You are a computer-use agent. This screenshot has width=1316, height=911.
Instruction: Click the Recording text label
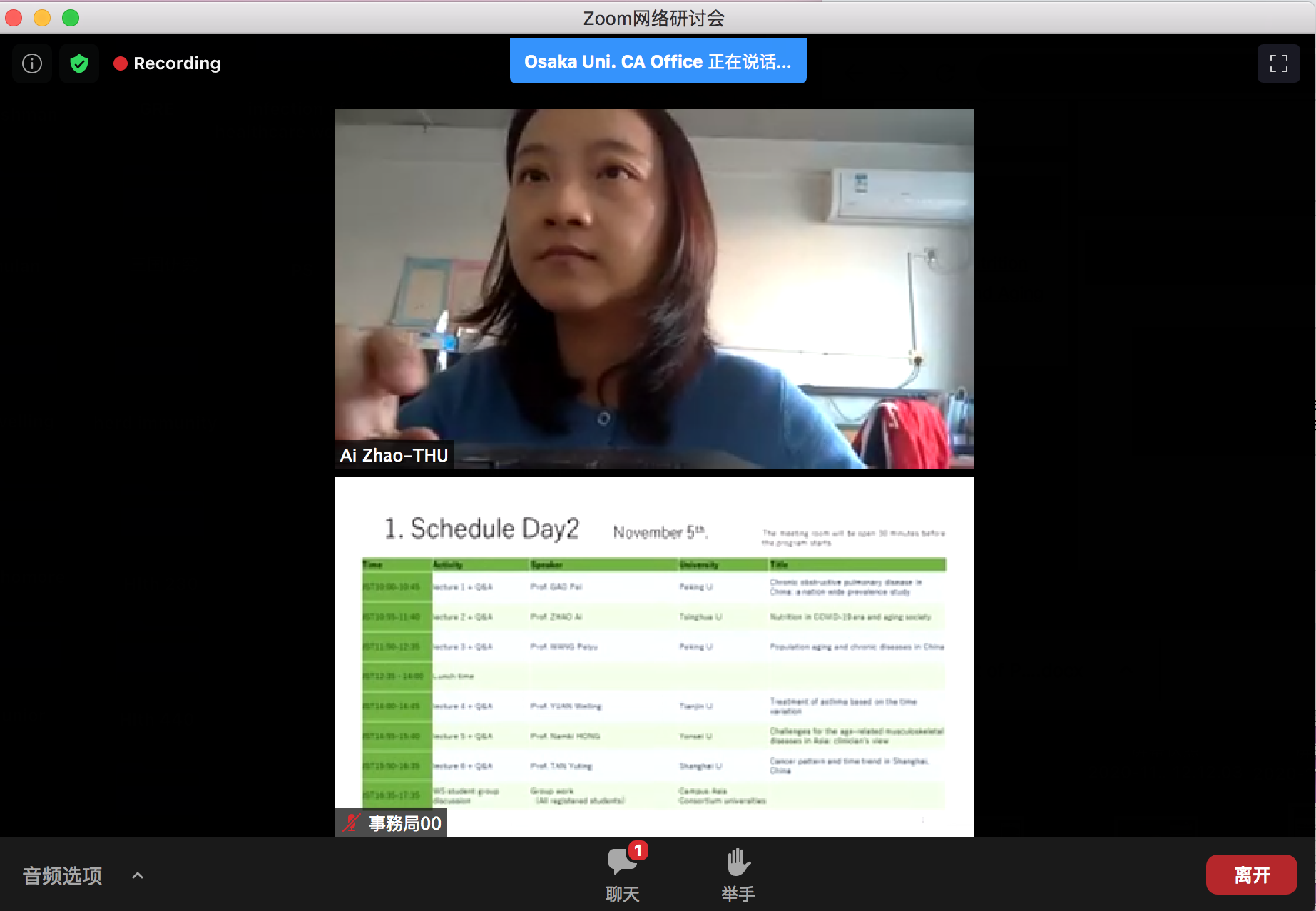click(x=177, y=63)
